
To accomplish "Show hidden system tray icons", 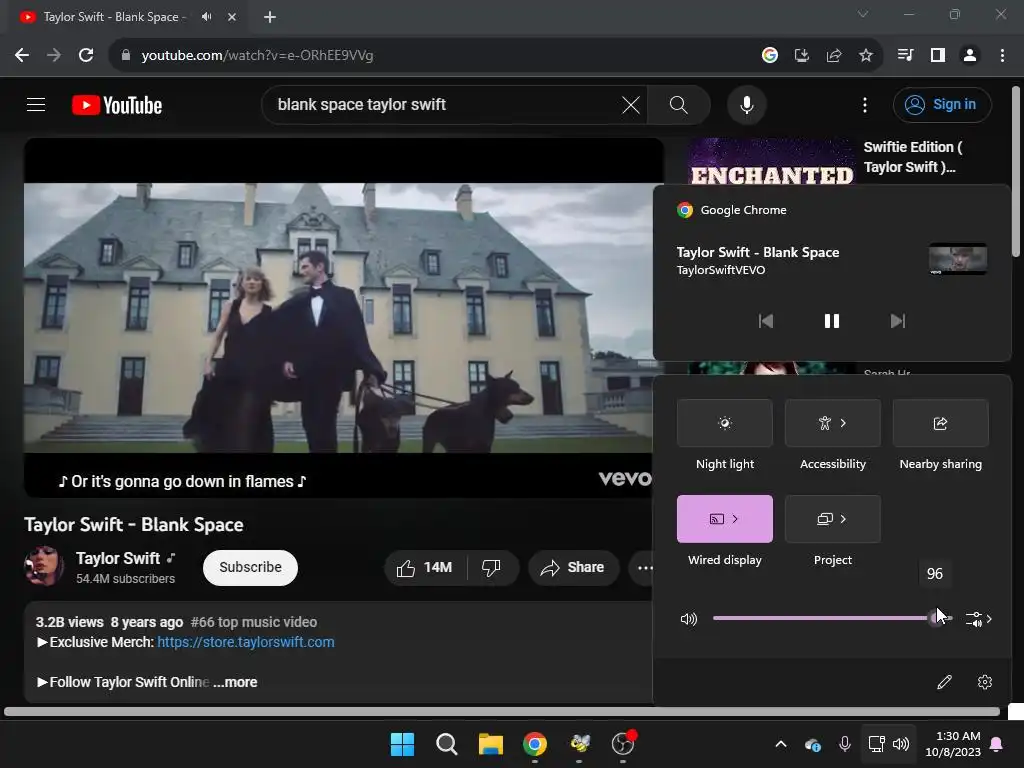I will point(780,744).
